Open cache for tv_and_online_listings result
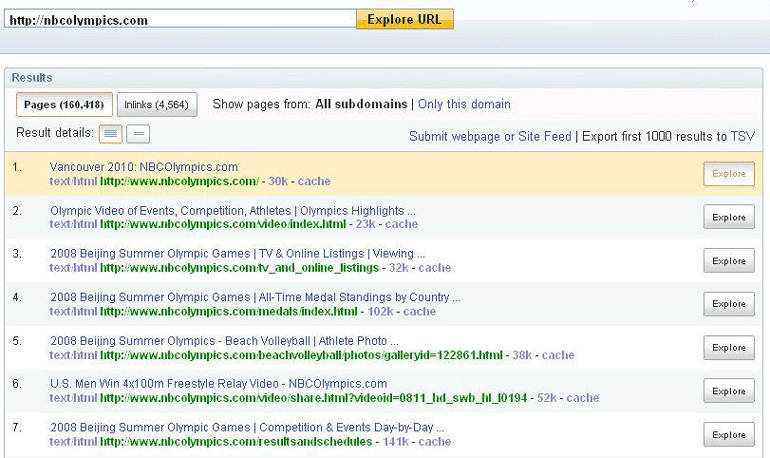 tap(435, 268)
